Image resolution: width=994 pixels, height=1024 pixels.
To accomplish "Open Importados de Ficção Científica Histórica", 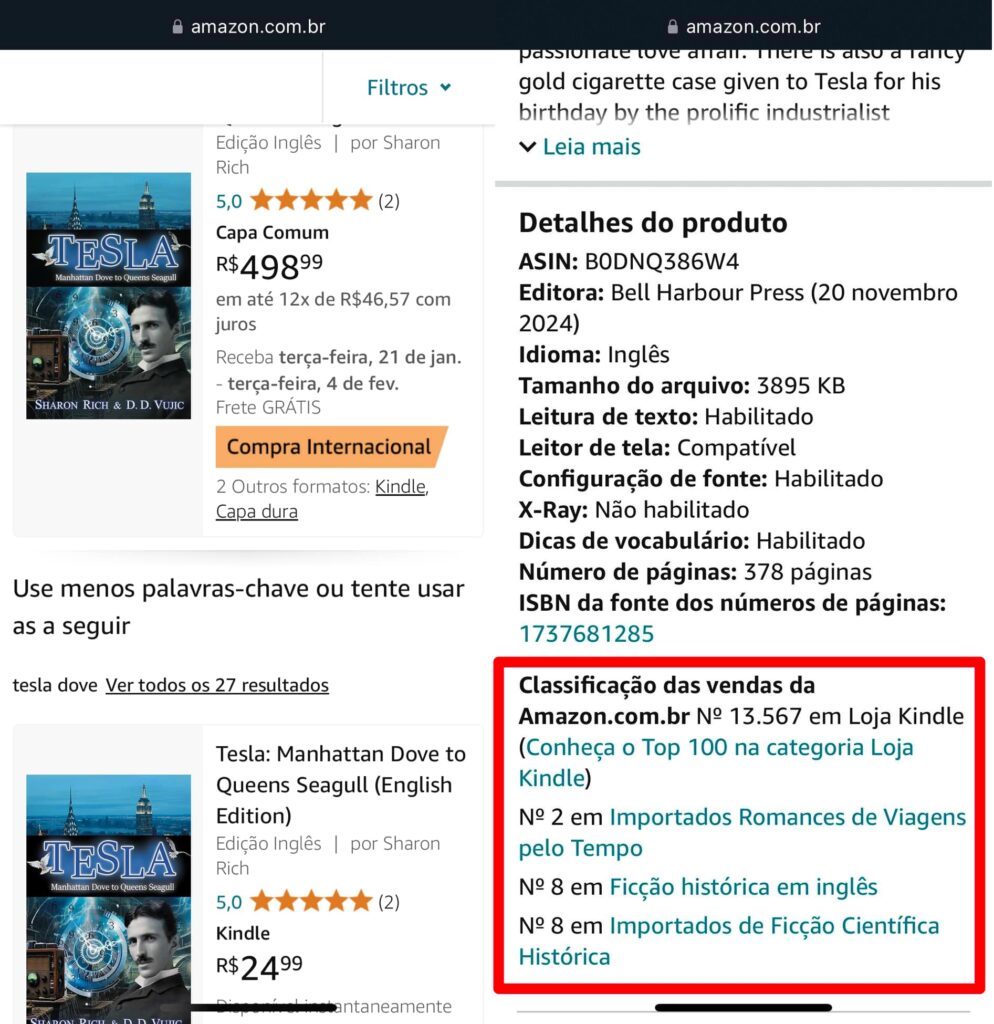I will tap(729, 941).
